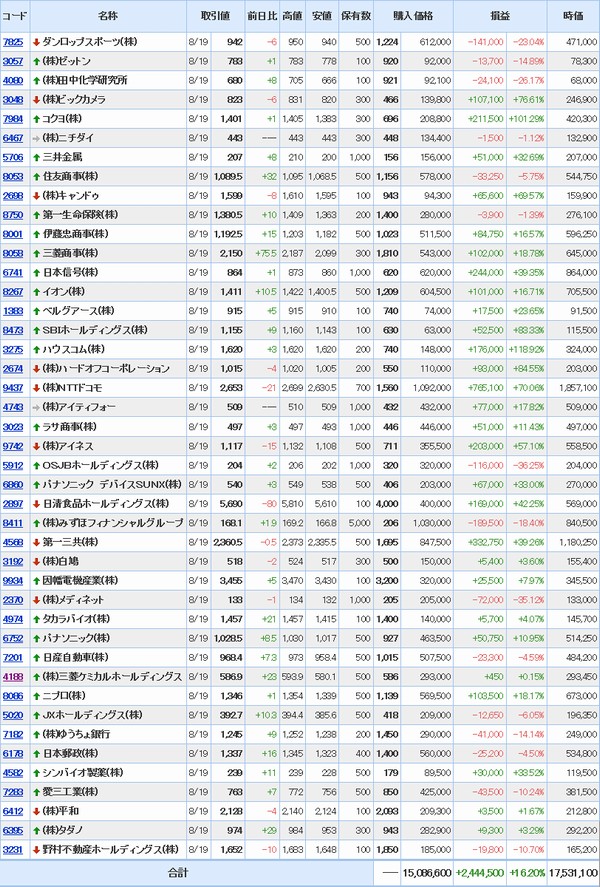Open stock code link 4080

click(x=13, y=80)
